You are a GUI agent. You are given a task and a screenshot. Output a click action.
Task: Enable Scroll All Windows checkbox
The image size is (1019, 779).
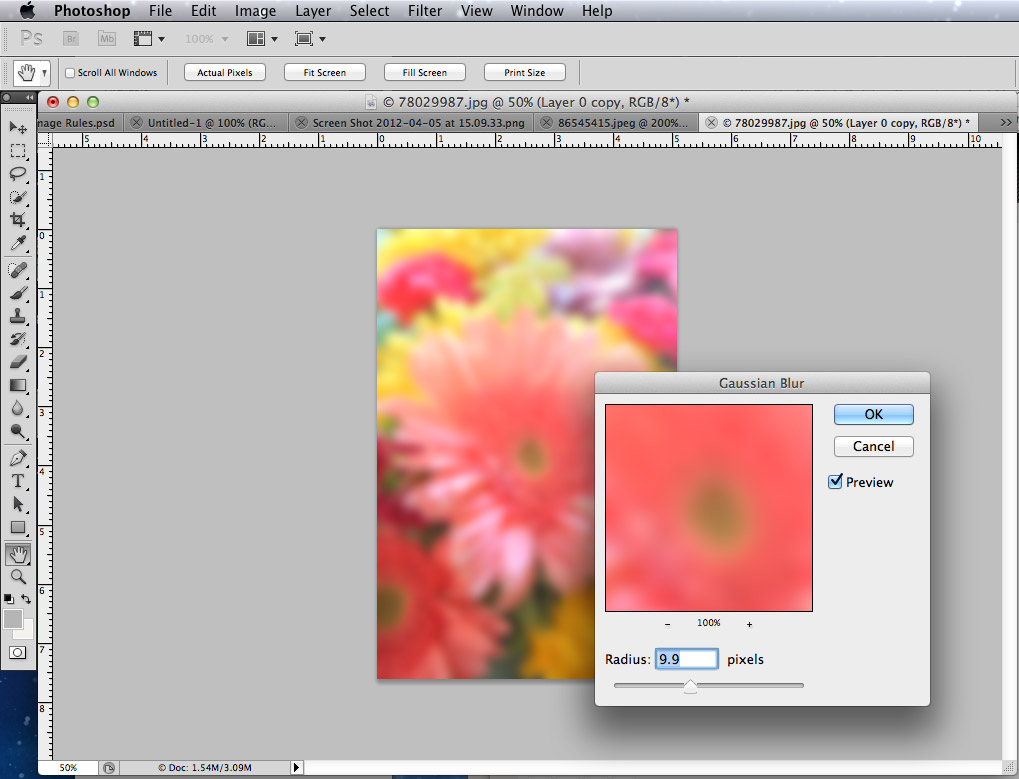pos(70,73)
